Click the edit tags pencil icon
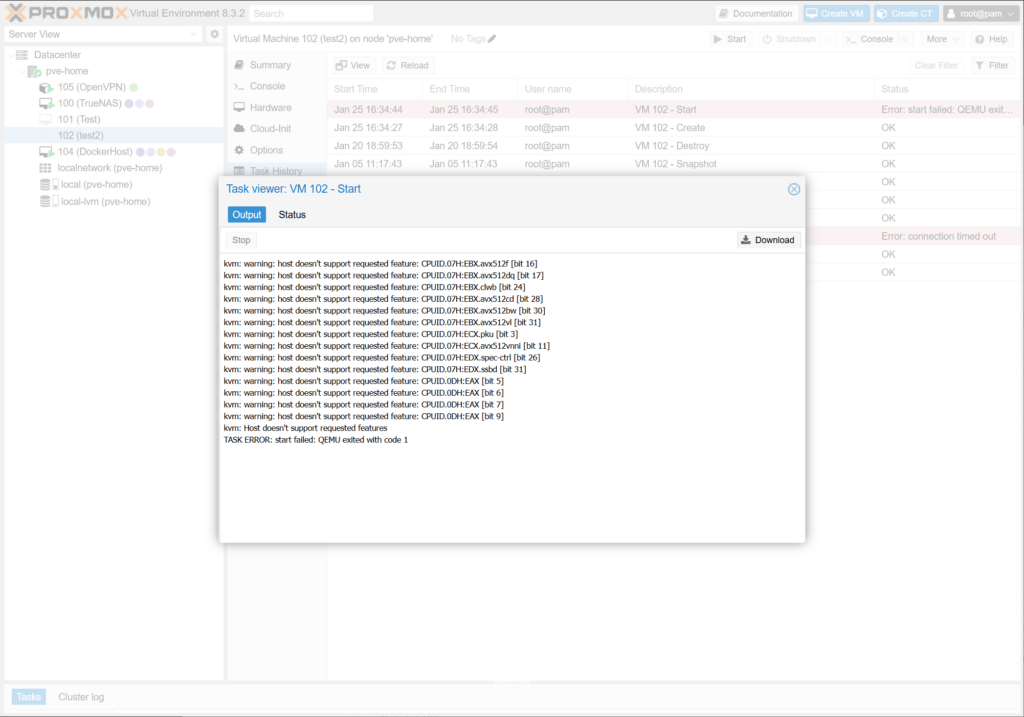1024x717 pixels. (x=492, y=39)
